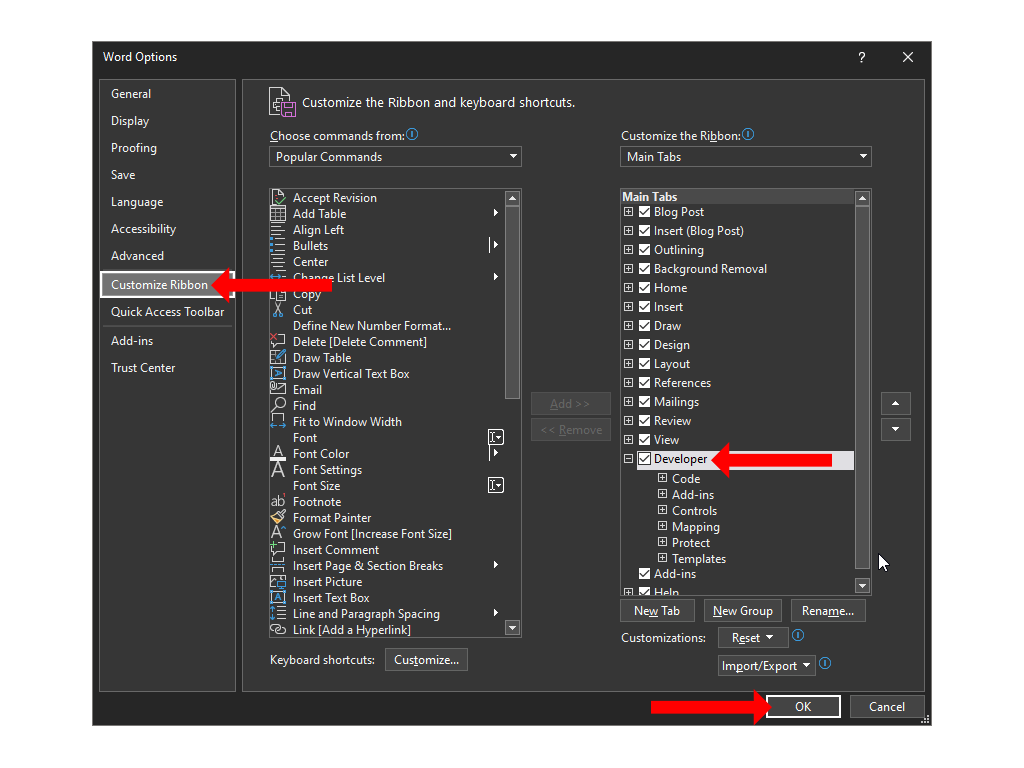Select the Draw Table pencil icon
The image size is (1024, 768).
(x=278, y=357)
